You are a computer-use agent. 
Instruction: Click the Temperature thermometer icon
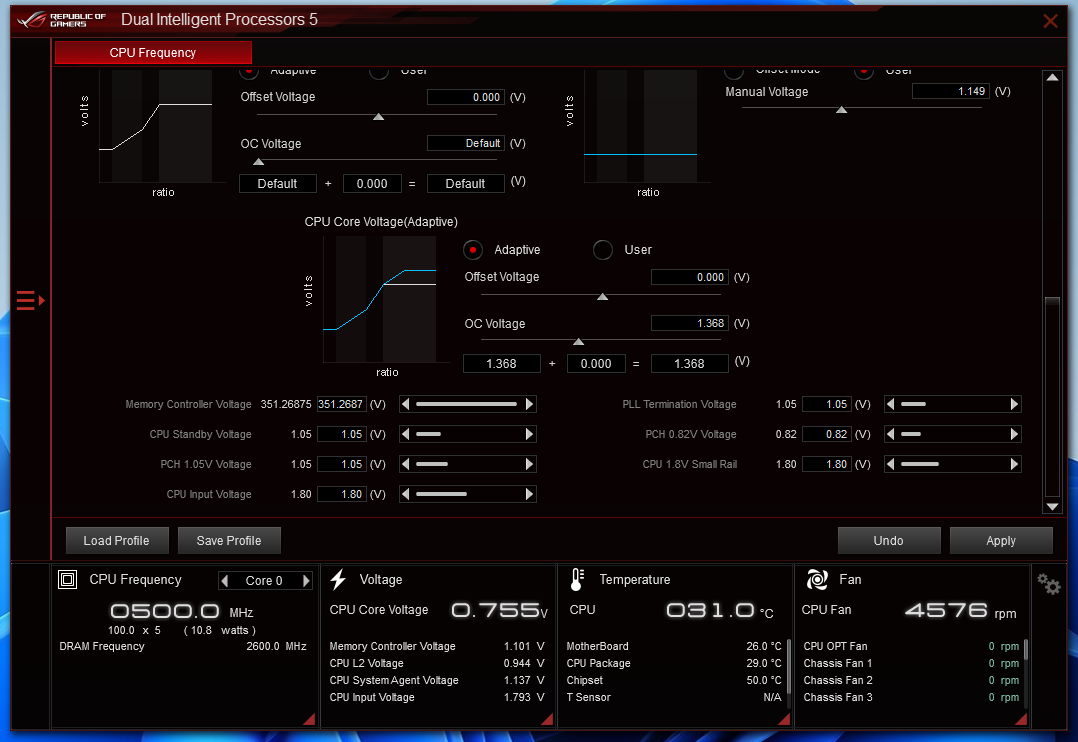[577, 580]
